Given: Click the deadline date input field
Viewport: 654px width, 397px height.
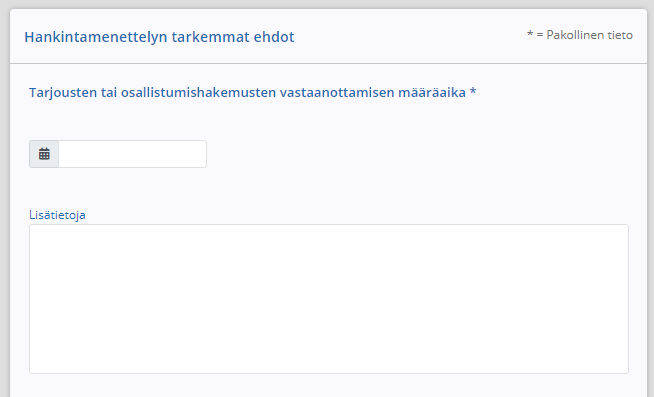Looking at the screenshot, I should coord(132,154).
